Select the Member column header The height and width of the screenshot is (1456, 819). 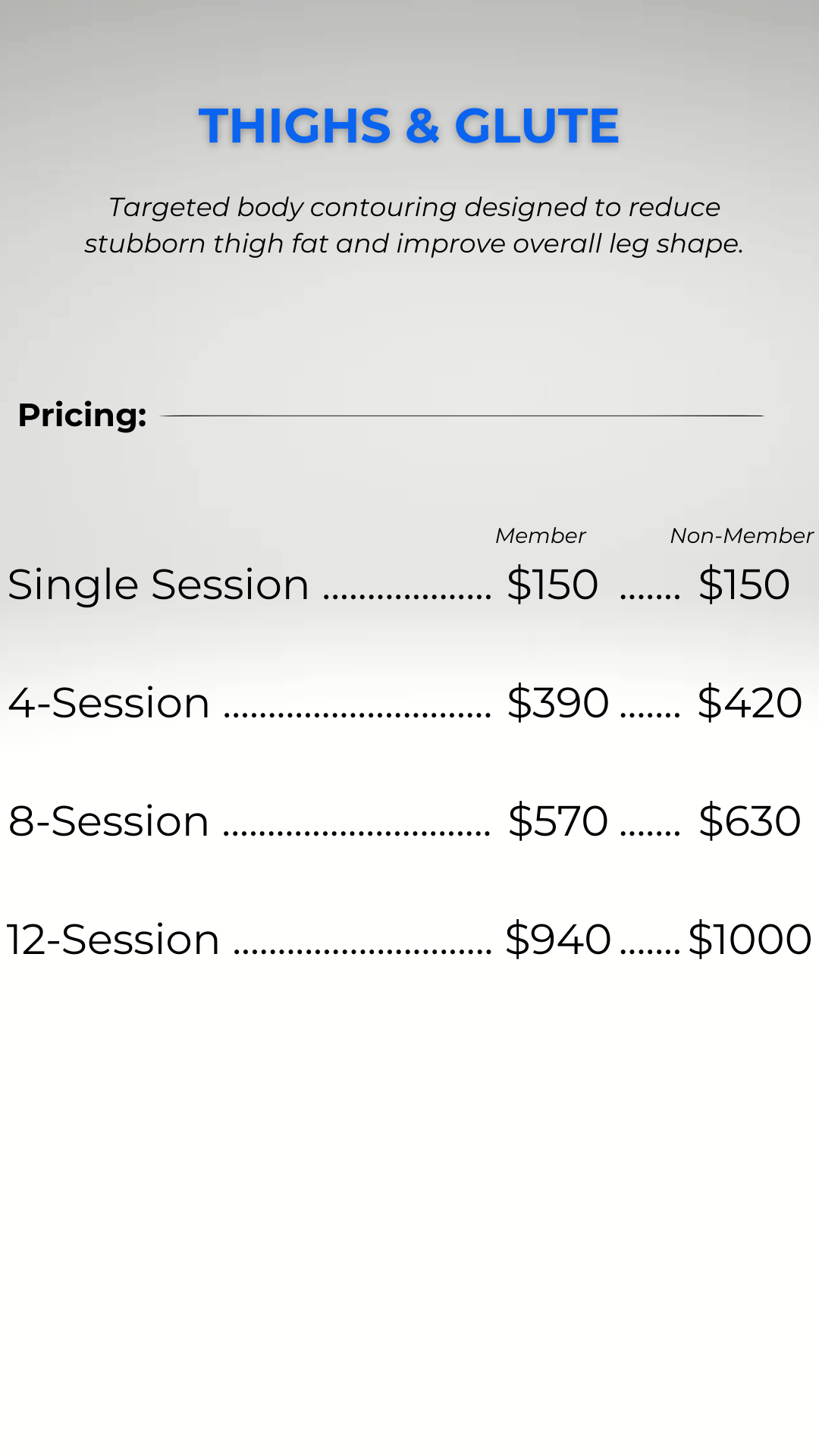[540, 535]
